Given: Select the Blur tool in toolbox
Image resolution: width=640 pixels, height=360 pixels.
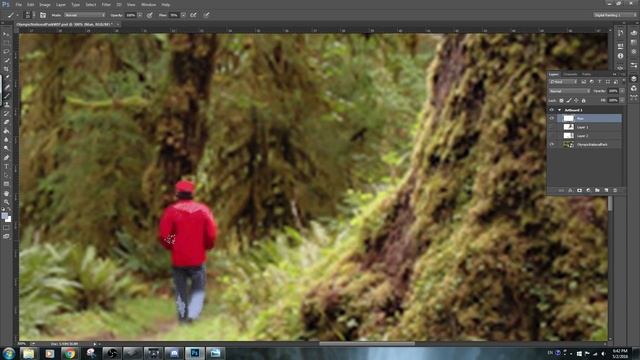Looking at the screenshot, I should click(x=6, y=140).
